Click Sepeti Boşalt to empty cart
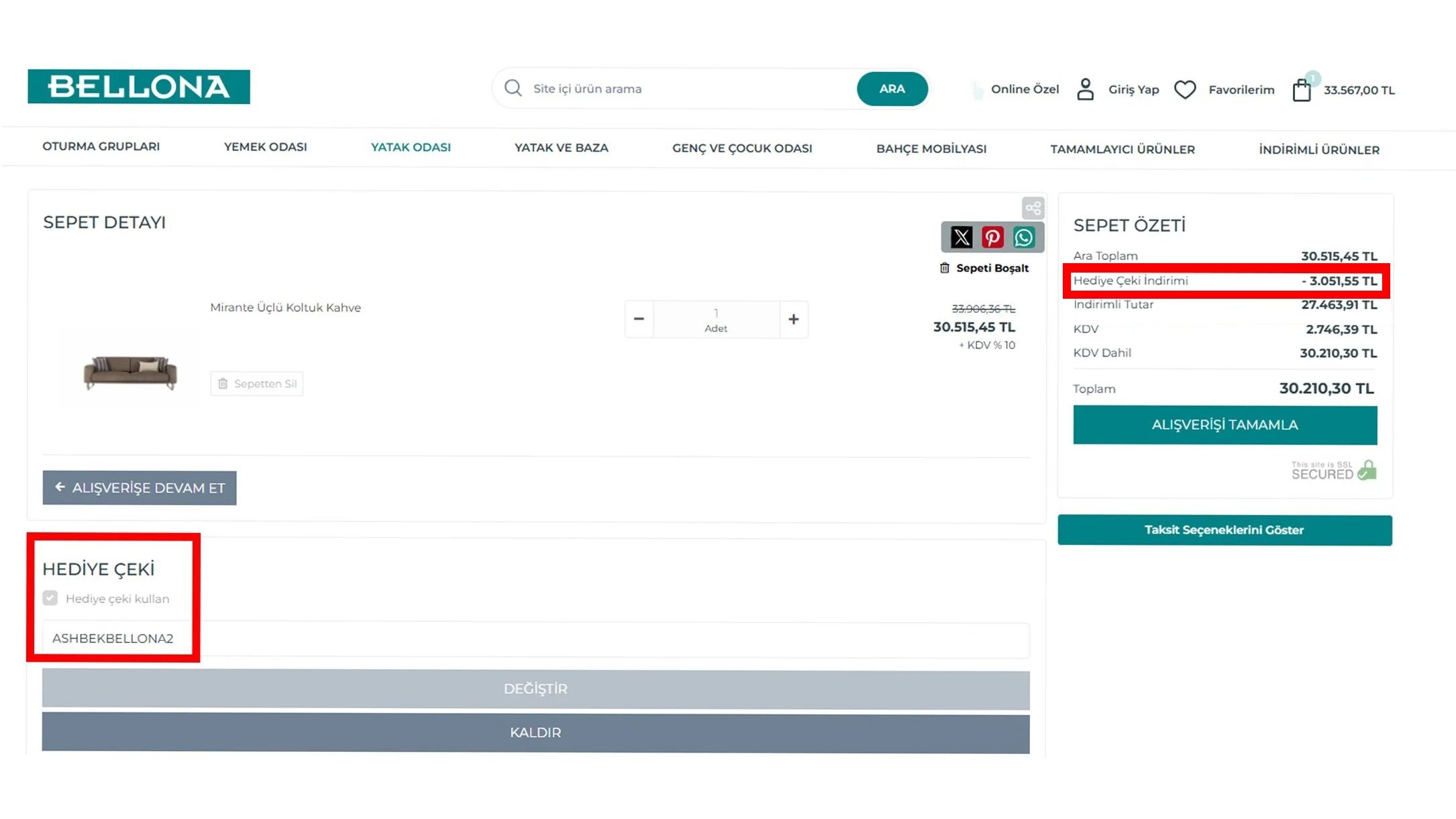Viewport: 1456px width, 819px height. point(984,268)
